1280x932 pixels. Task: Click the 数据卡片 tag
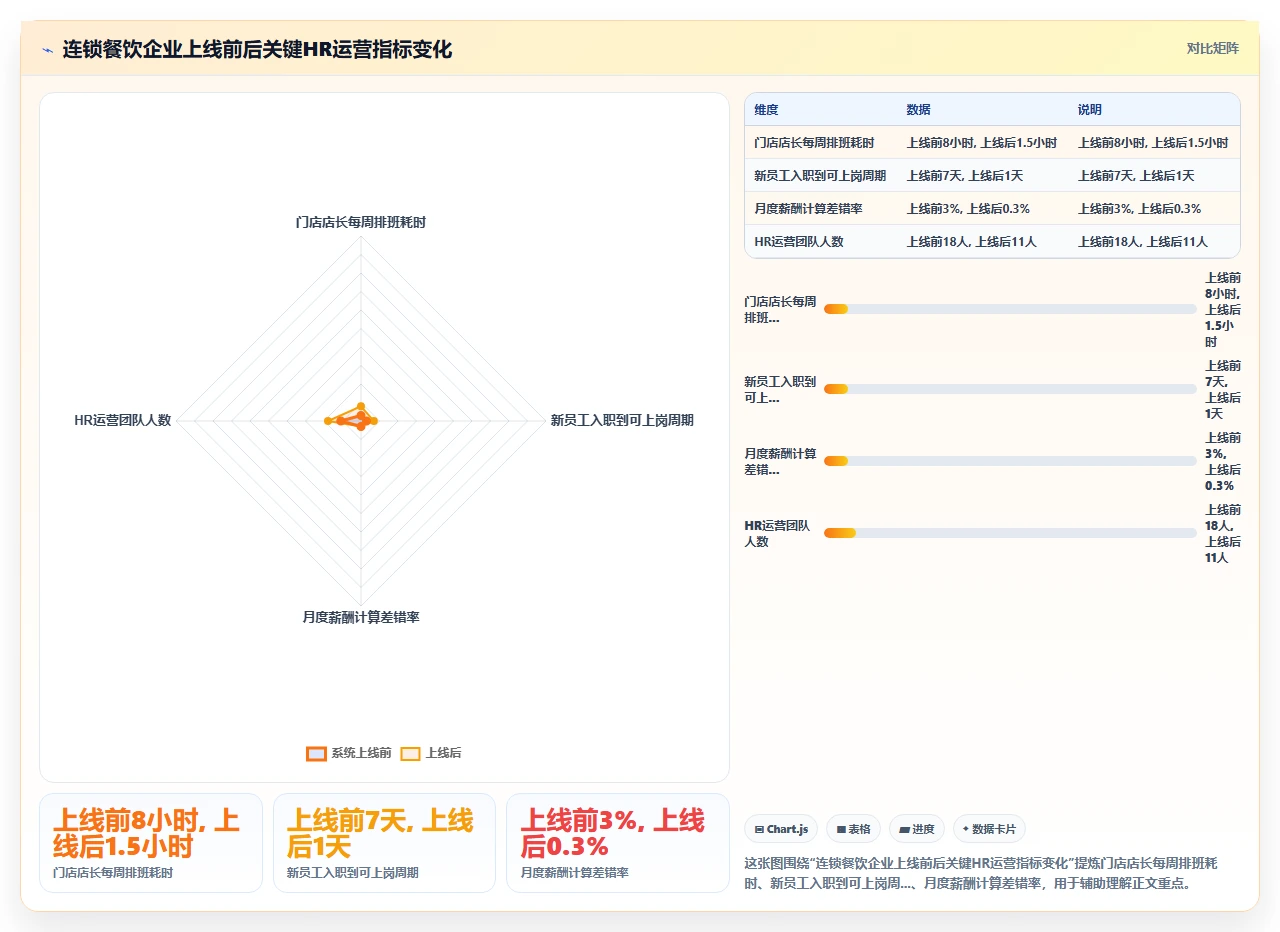click(x=989, y=829)
